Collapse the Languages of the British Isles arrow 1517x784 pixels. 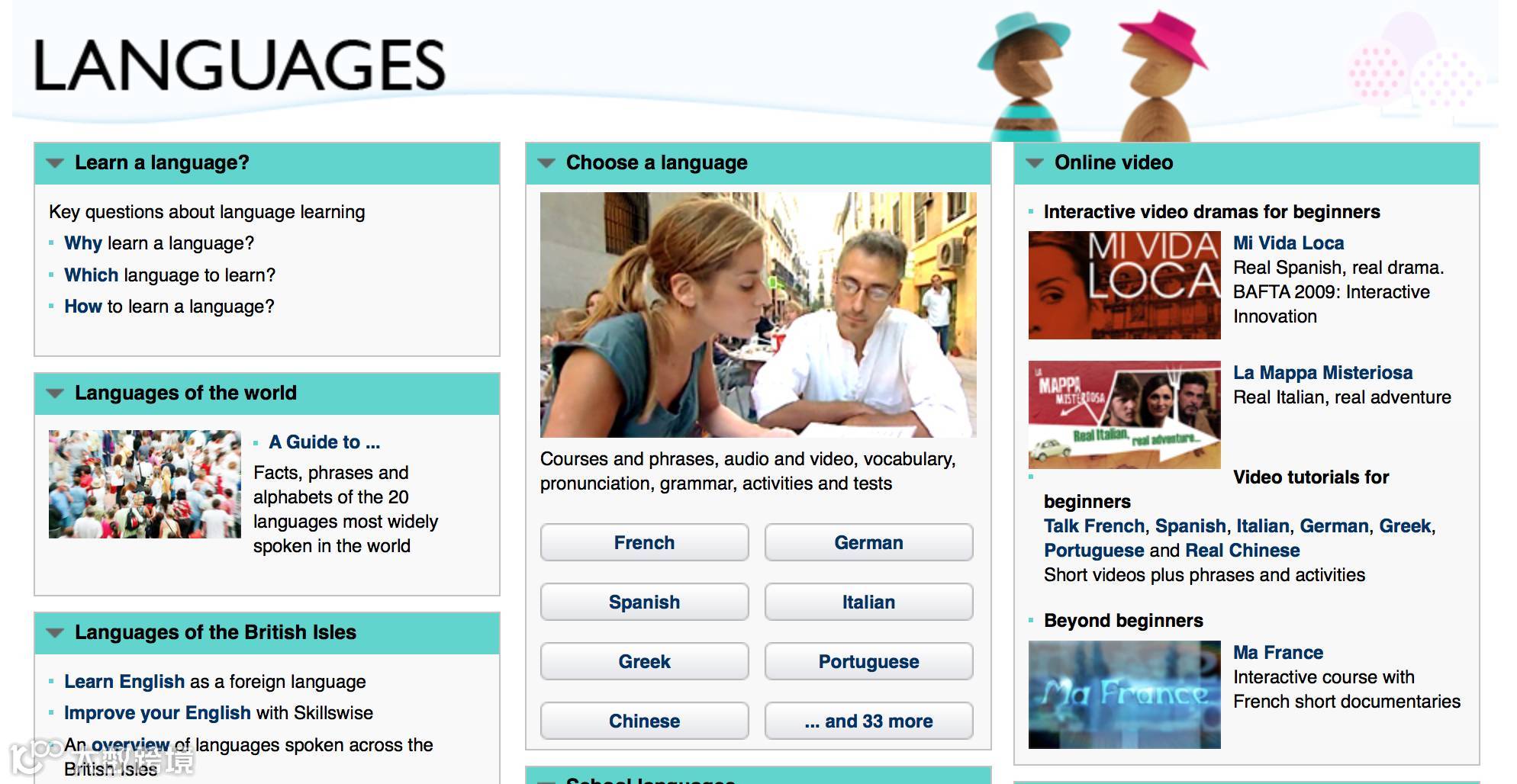pyautogui.click(x=55, y=633)
